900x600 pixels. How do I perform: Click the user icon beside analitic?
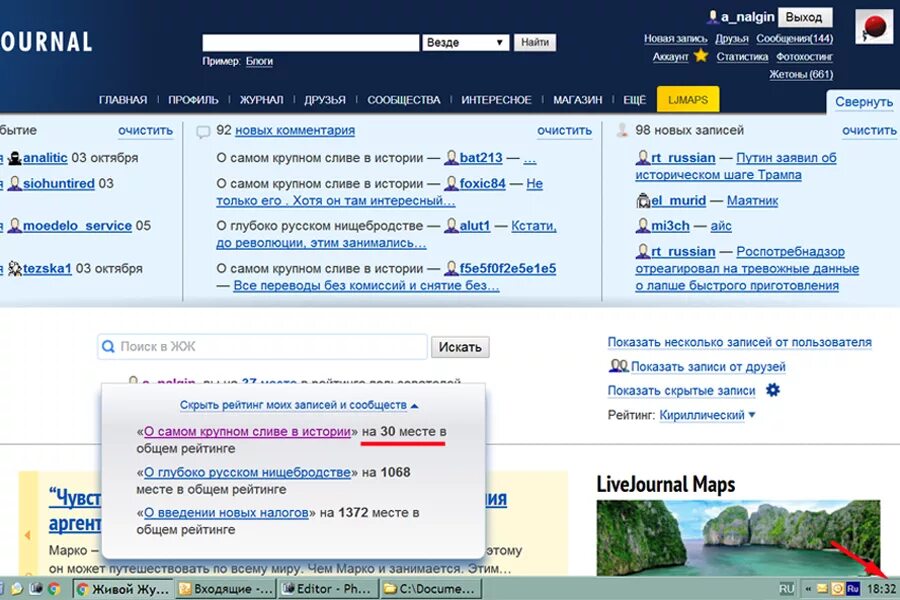click(15, 157)
